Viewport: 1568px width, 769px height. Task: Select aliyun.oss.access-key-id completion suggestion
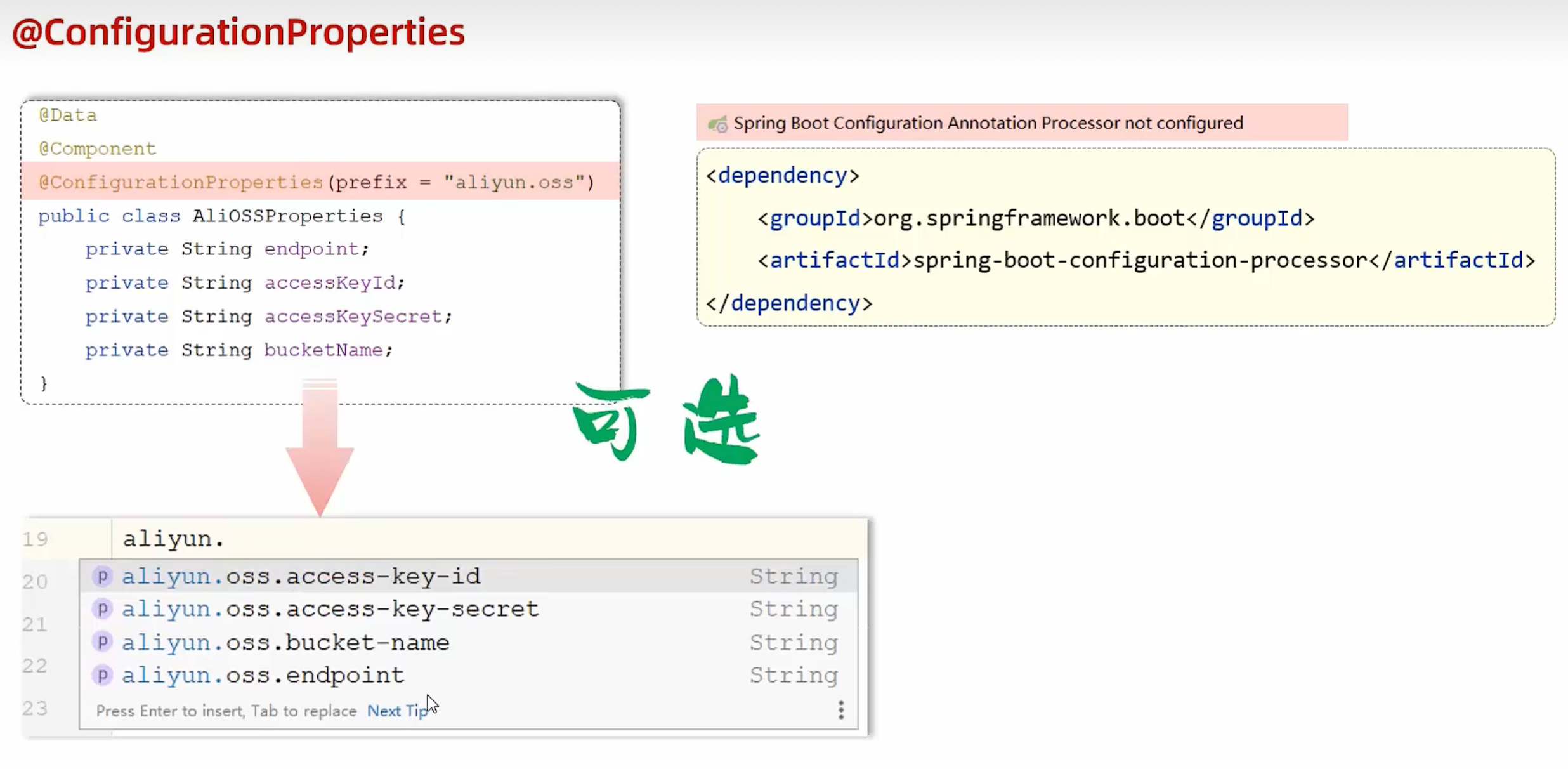[301, 576]
